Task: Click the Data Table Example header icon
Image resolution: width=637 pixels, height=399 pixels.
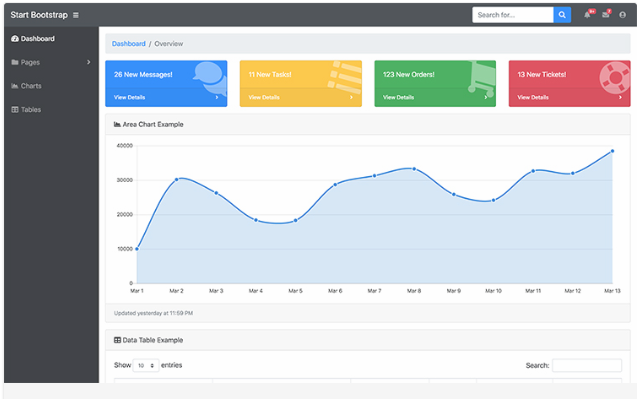Action: (x=117, y=340)
